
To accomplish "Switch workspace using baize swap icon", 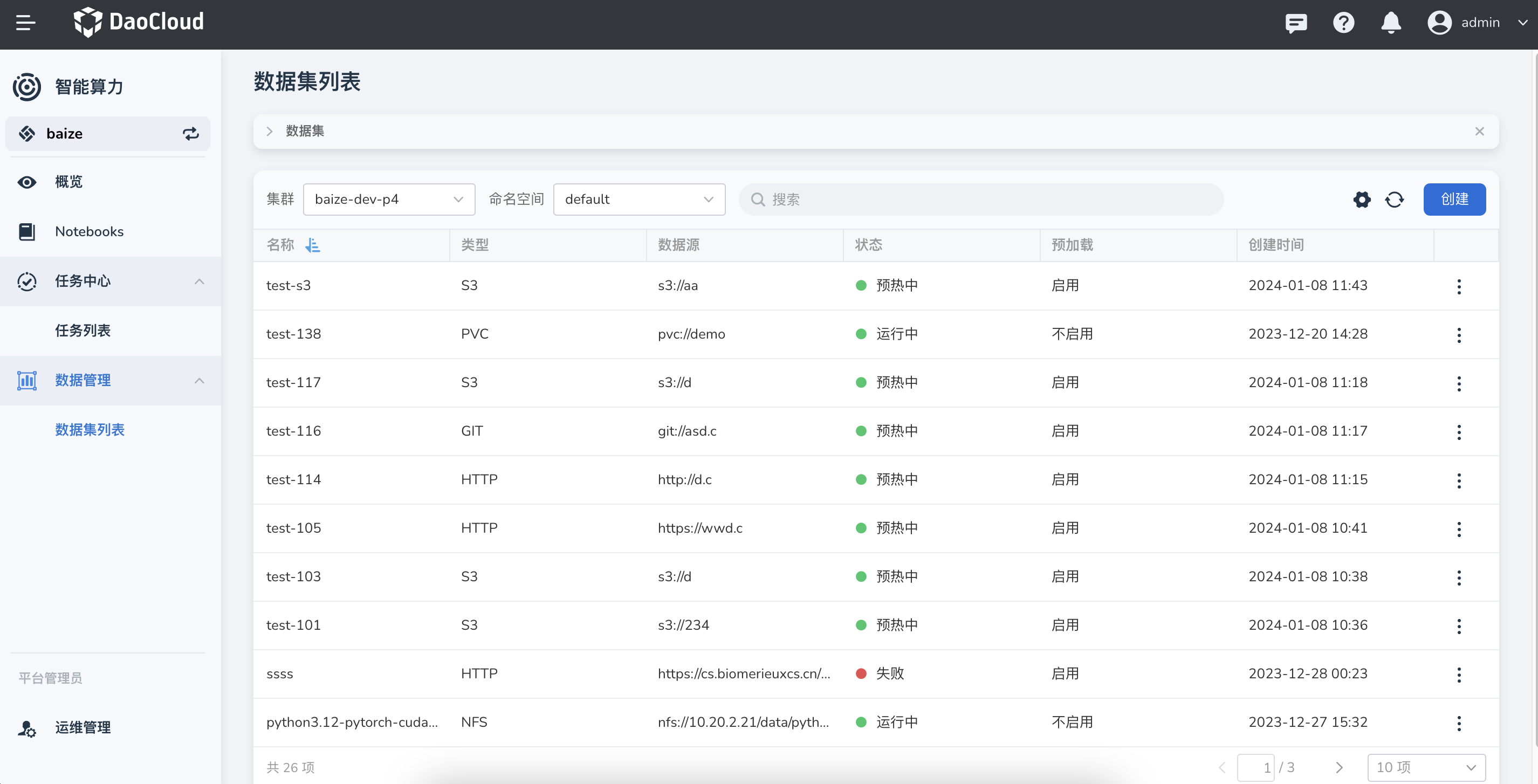I will [190, 134].
